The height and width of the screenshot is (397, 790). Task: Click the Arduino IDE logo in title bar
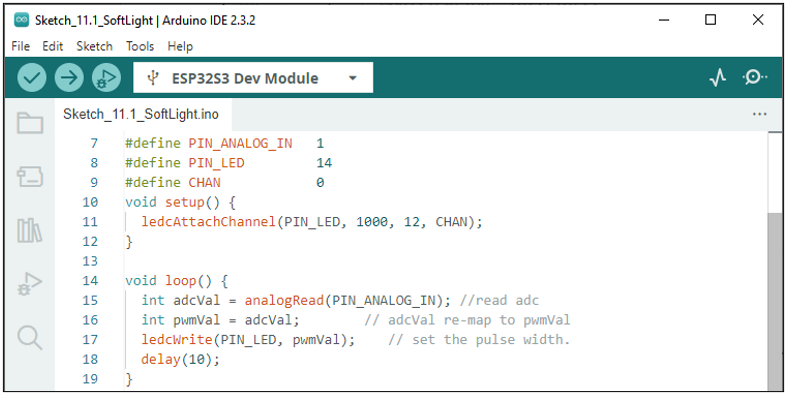21,20
